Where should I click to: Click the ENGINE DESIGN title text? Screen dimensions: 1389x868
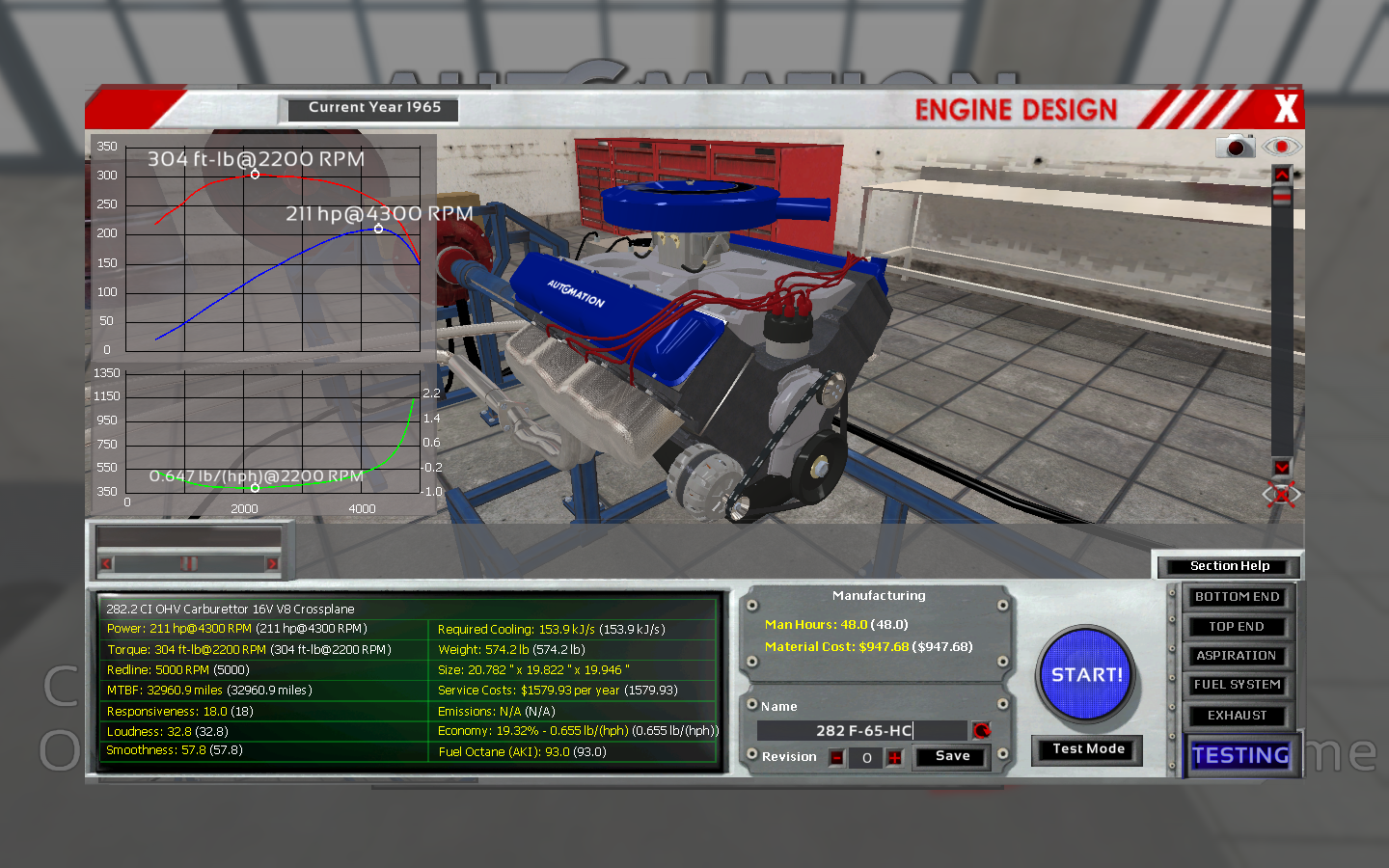coord(1016,110)
